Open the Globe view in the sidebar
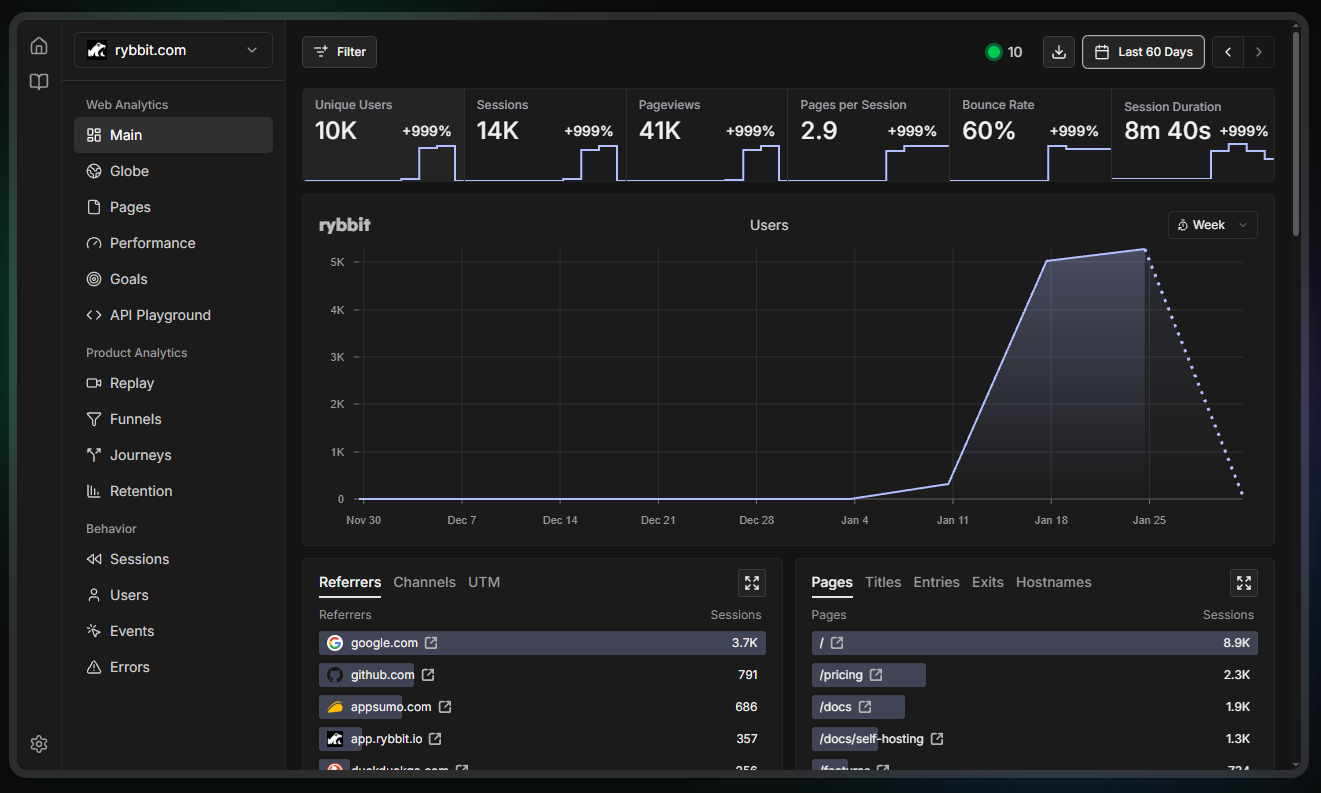This screenshot has height=793, width=1321. coord(129,171)
